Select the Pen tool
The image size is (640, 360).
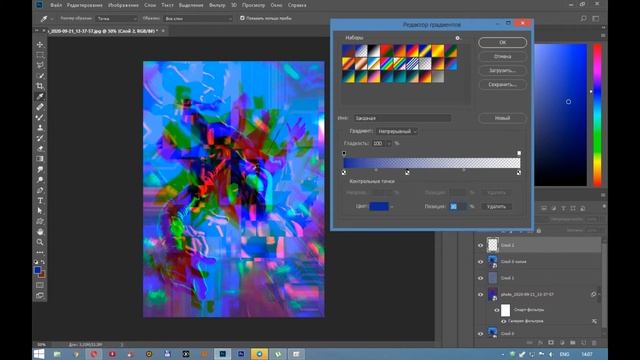[x=40, y=190]
